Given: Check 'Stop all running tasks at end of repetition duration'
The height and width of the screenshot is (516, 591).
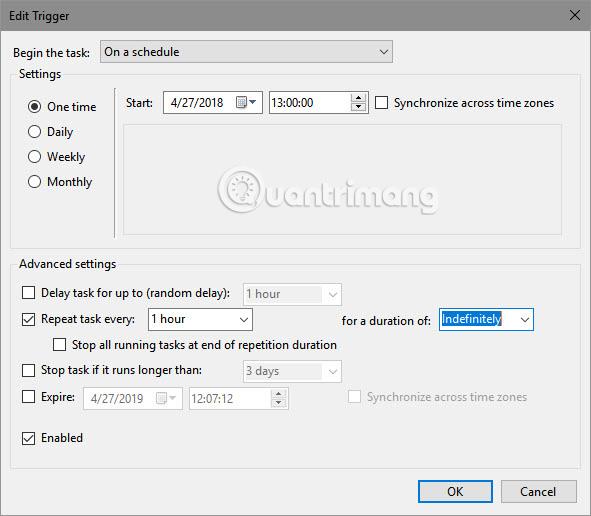Looking at the screenshot, I should pos(59,345).
